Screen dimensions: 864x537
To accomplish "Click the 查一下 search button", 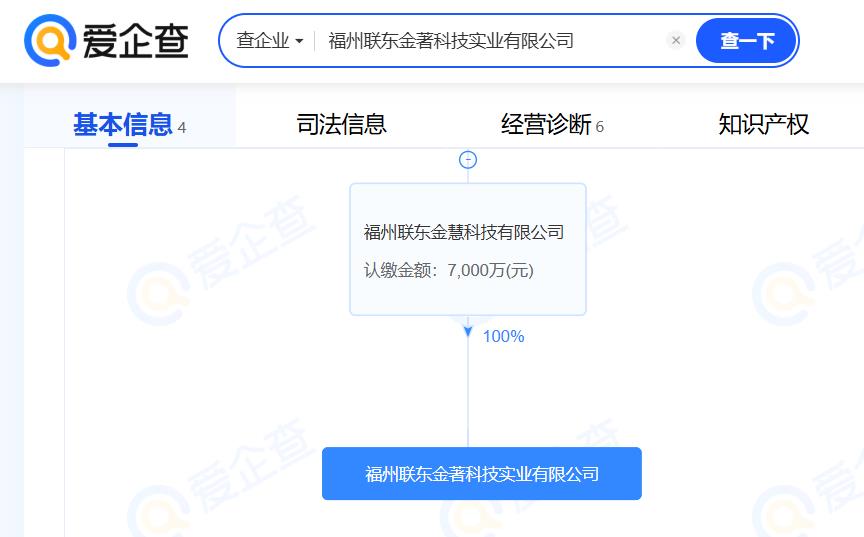I will [747, 41].
